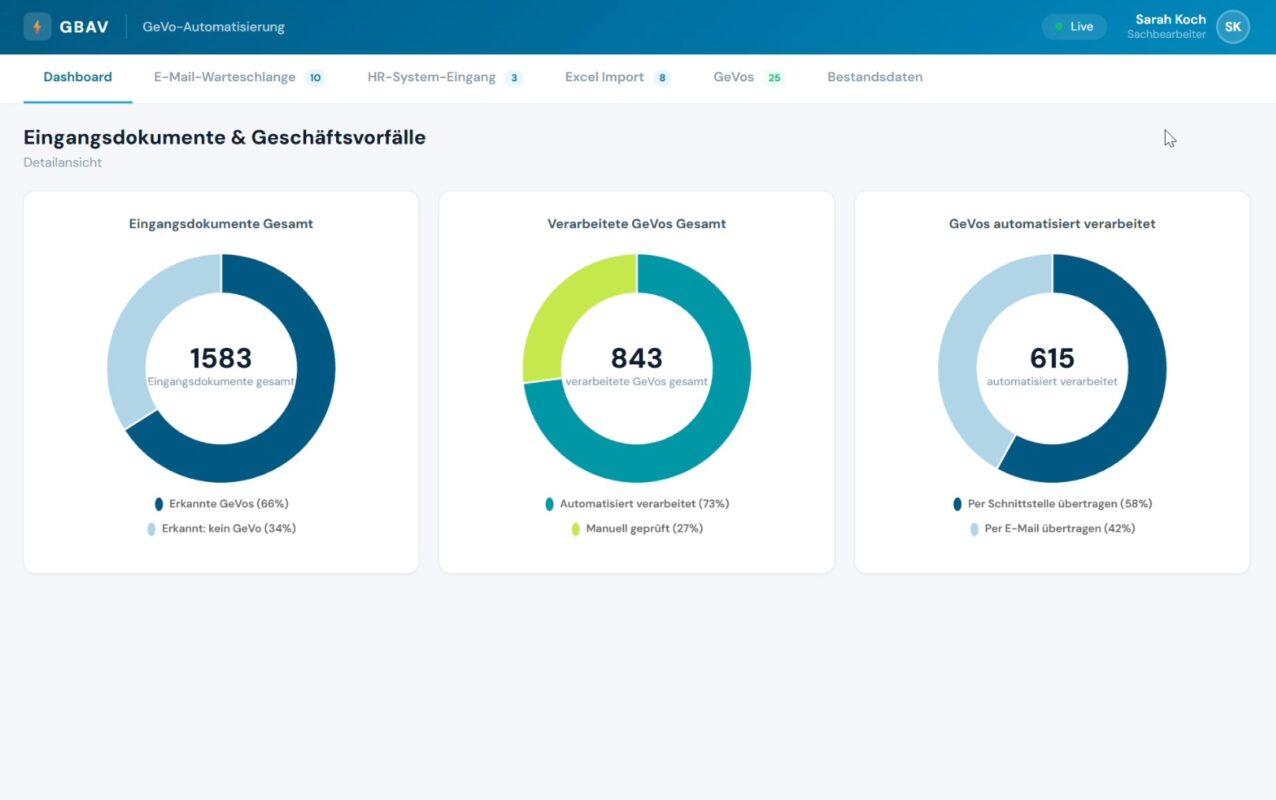Click the HR-System-Eingang badge showing 3
Viewport: 1276px width, 800px height.
point(514,78)
